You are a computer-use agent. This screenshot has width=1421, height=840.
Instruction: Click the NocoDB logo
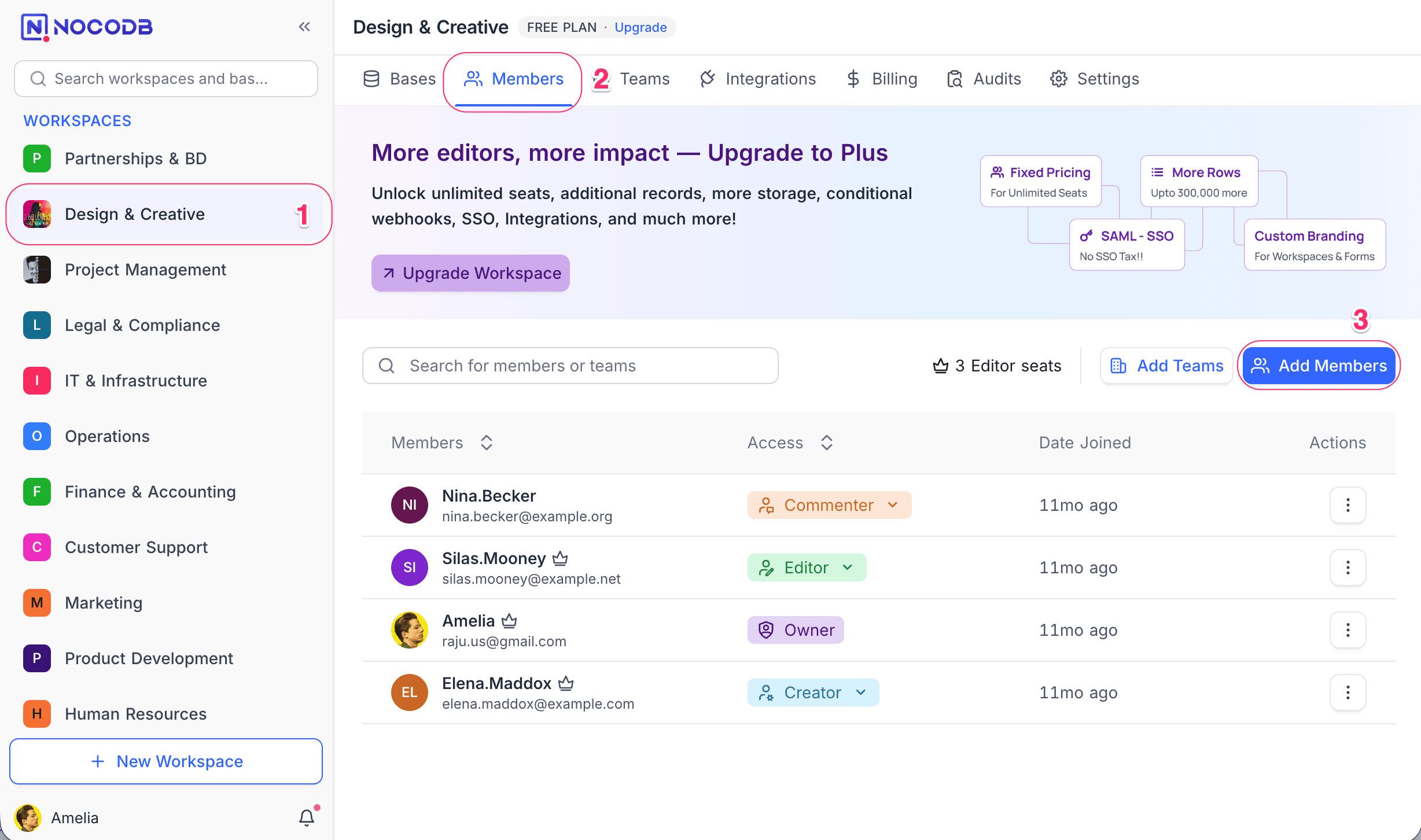pos(87,27)
